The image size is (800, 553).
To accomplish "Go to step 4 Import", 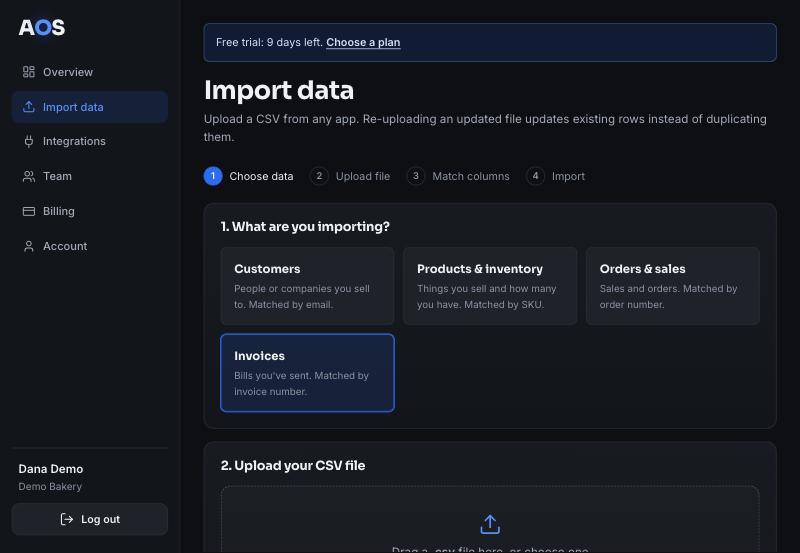I will (x=556, y=177).
